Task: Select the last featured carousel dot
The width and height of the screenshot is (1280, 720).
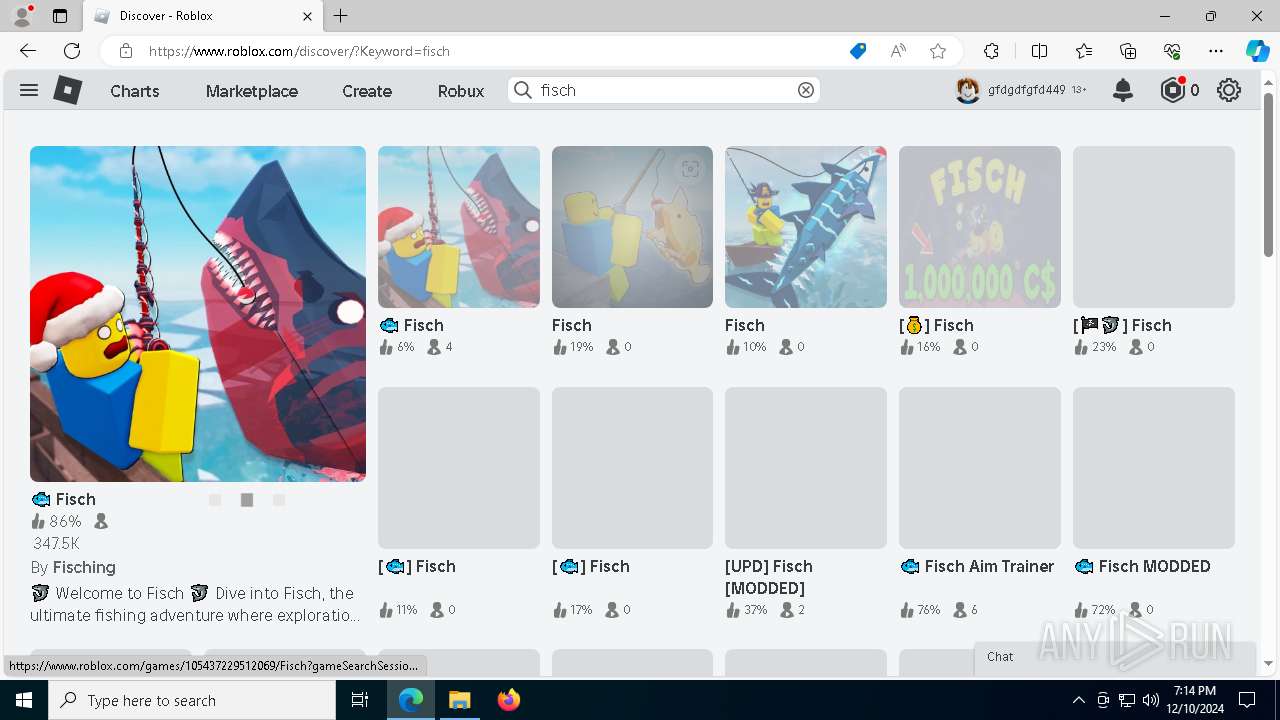Action: 279,500
